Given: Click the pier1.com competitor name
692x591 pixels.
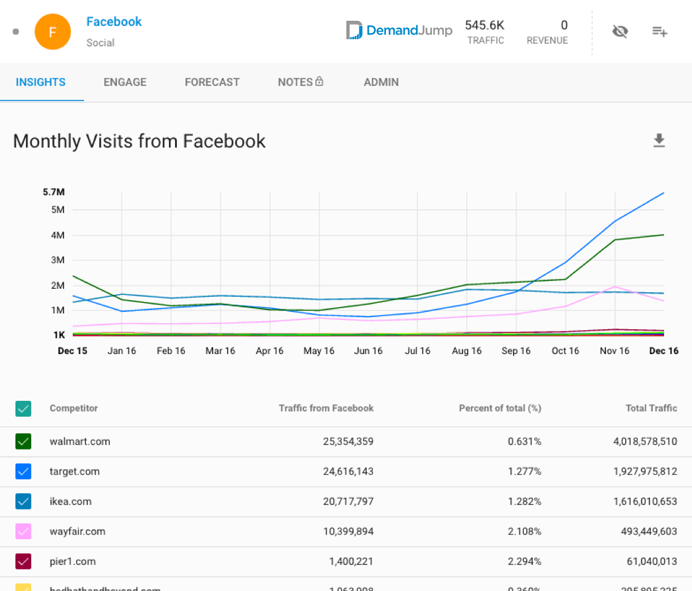Looking at the screenshot, I should (72, 561).
